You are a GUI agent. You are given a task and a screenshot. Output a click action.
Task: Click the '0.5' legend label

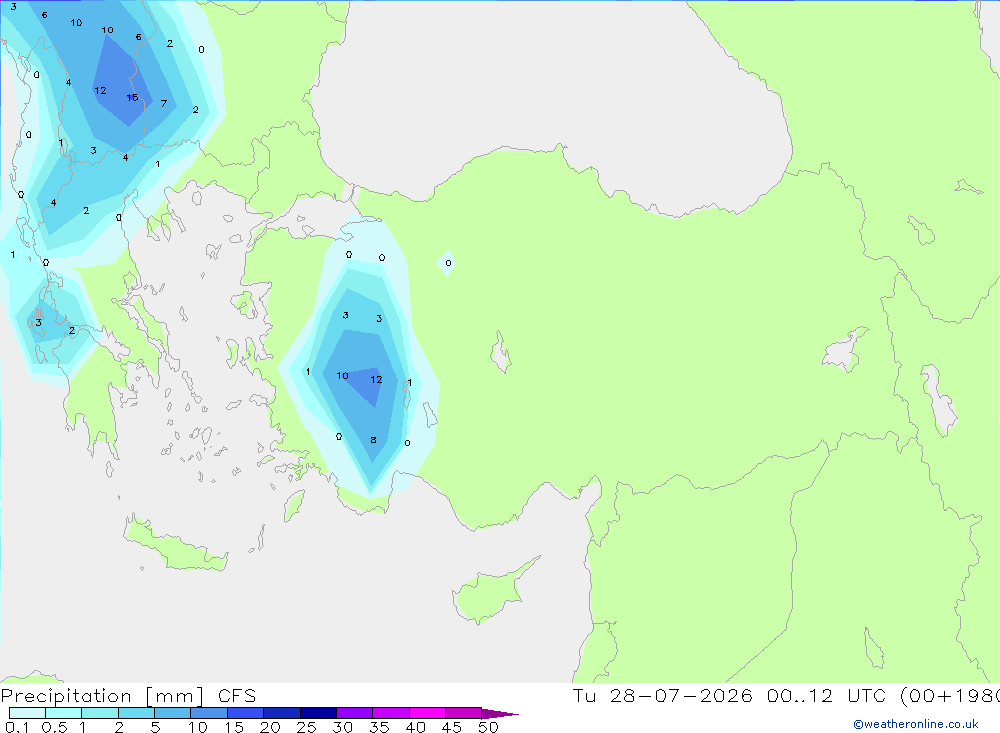(54, 727)
